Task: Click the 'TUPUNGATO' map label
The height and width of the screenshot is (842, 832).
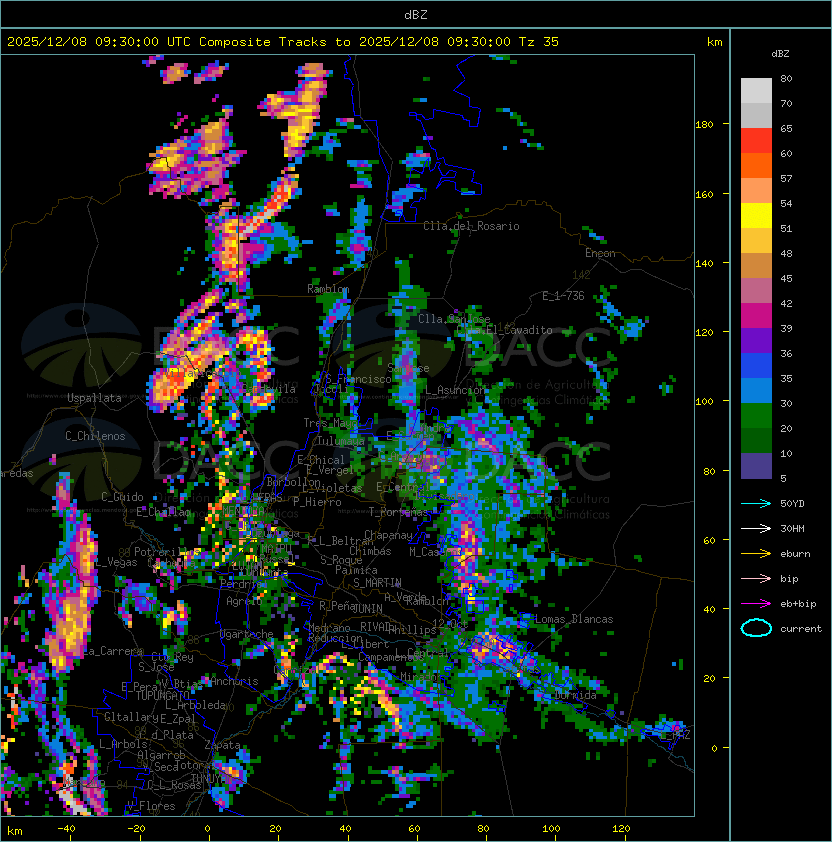Action: [x=162, y=695]
